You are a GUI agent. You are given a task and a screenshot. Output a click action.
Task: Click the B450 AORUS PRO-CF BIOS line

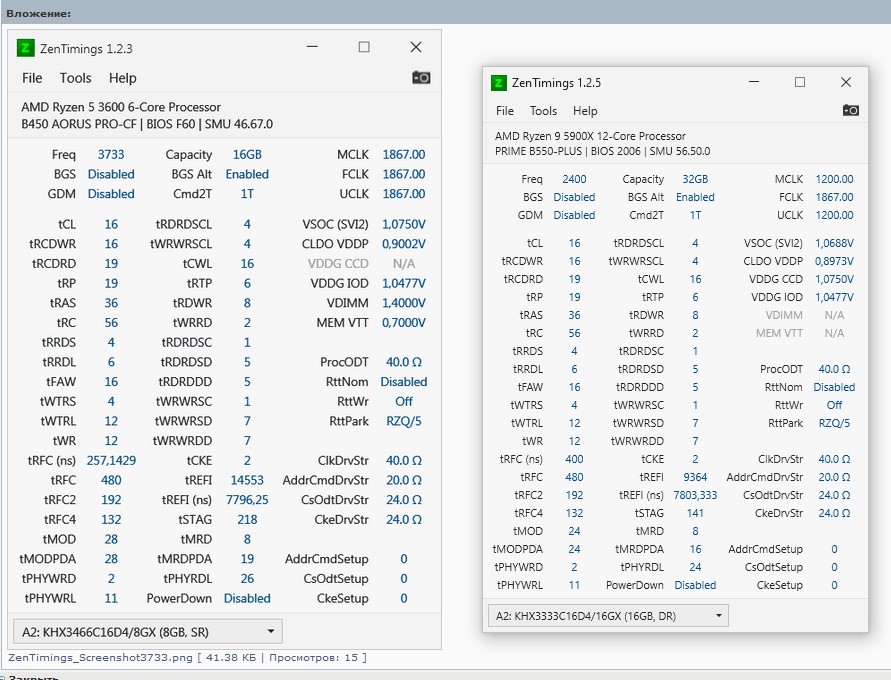147,124
